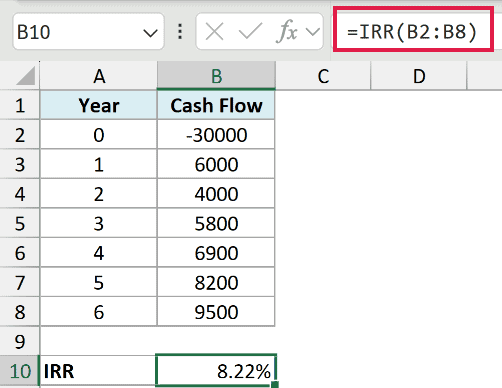Click the three-dot formula bar handle
Screen dimensions: 502x388
point(180,32)
